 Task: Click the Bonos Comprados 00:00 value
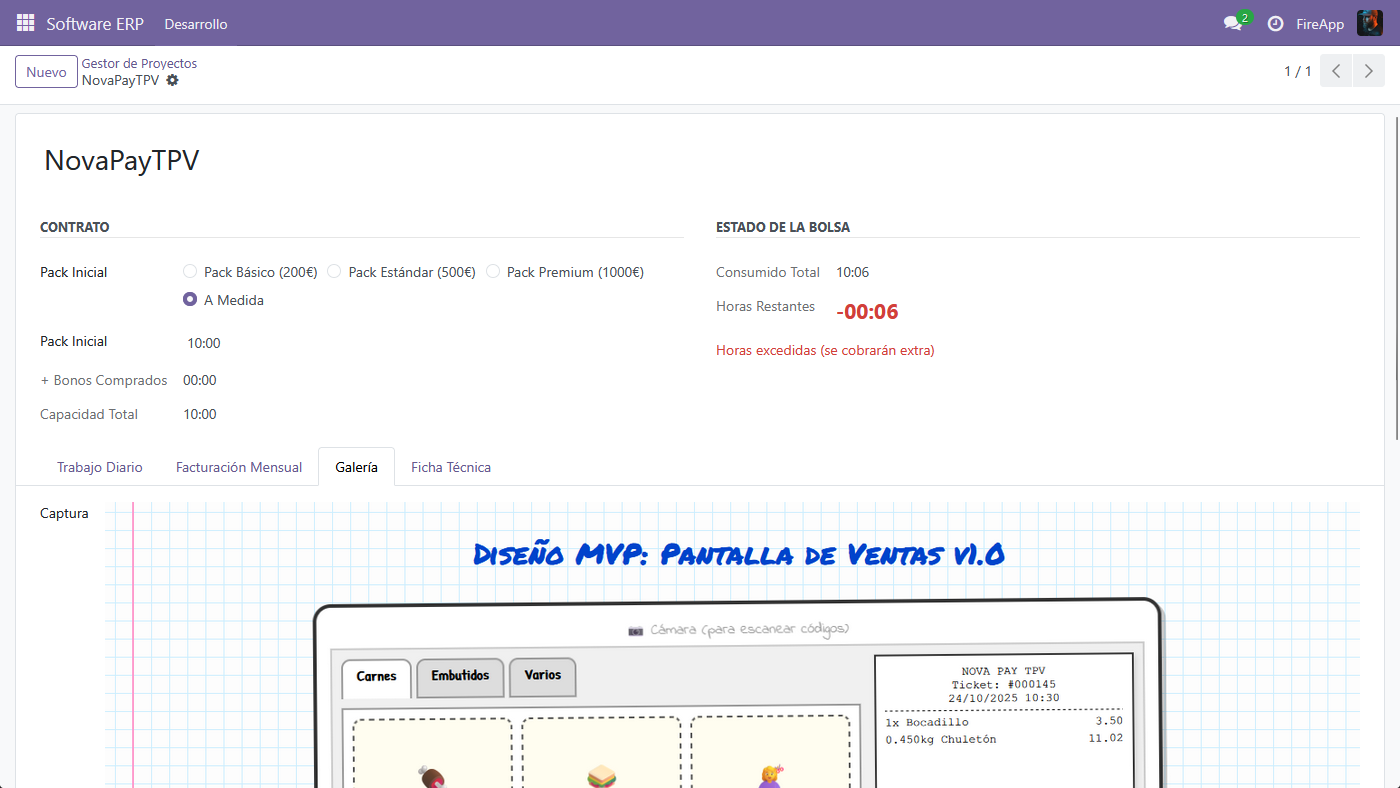200,380
